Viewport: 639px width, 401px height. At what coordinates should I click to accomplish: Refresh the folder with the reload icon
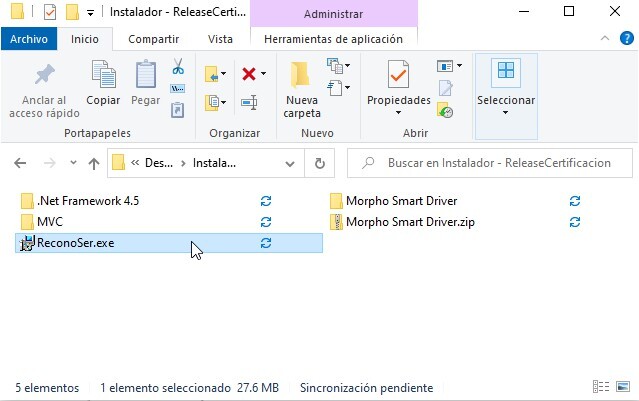pos(319,163)
